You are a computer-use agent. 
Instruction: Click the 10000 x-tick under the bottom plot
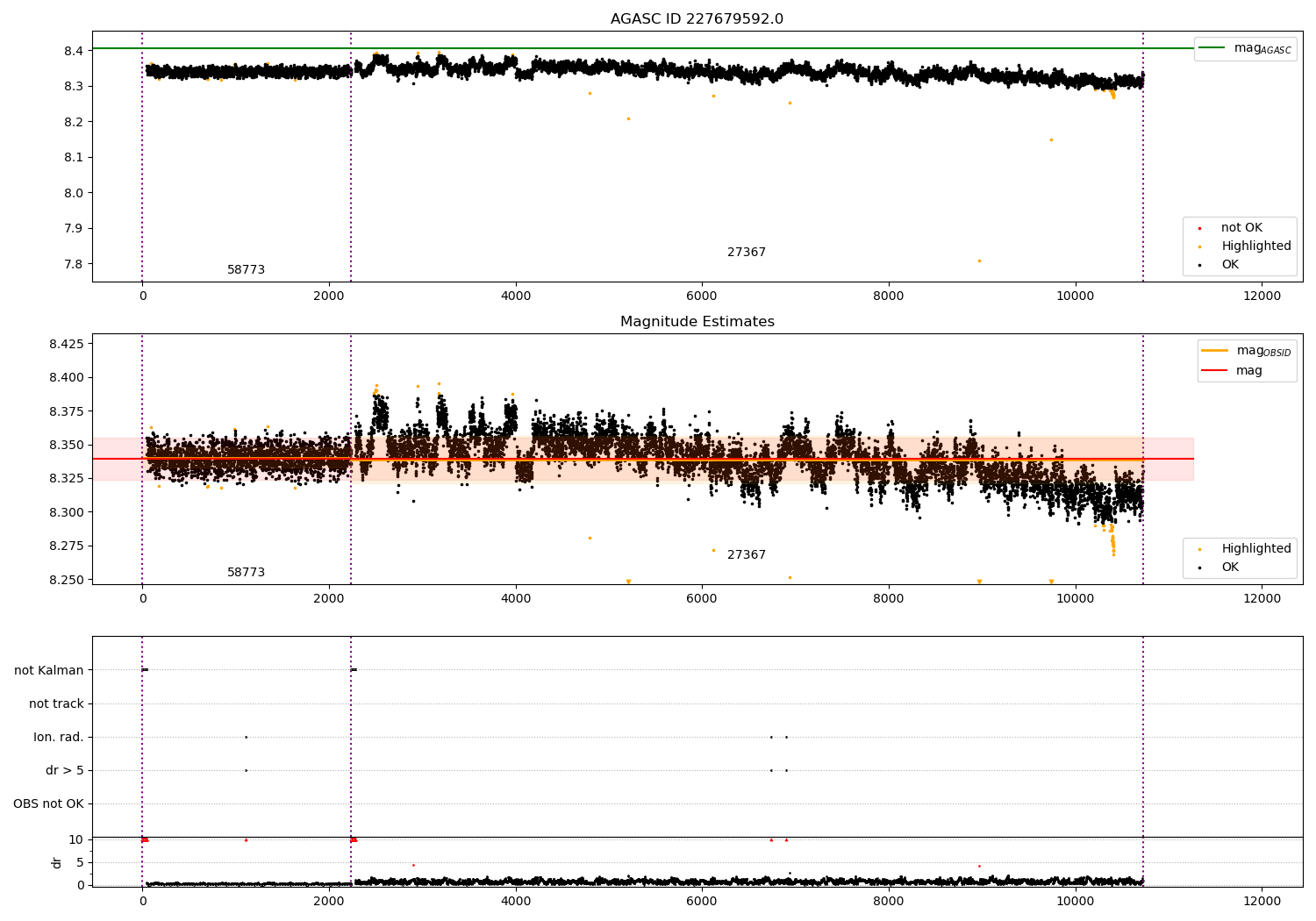[1076, 902]
